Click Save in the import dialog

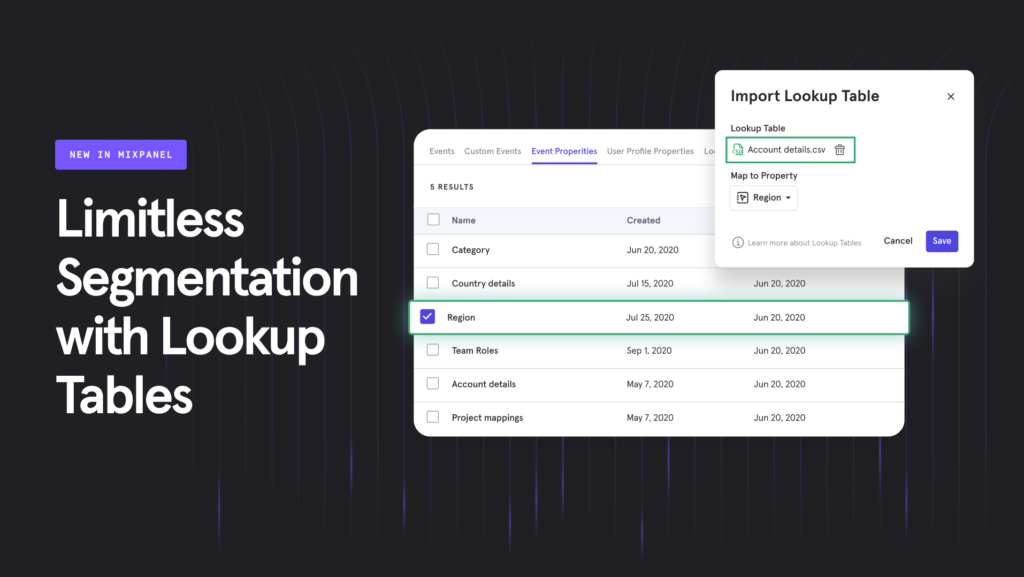click(941, 241)
